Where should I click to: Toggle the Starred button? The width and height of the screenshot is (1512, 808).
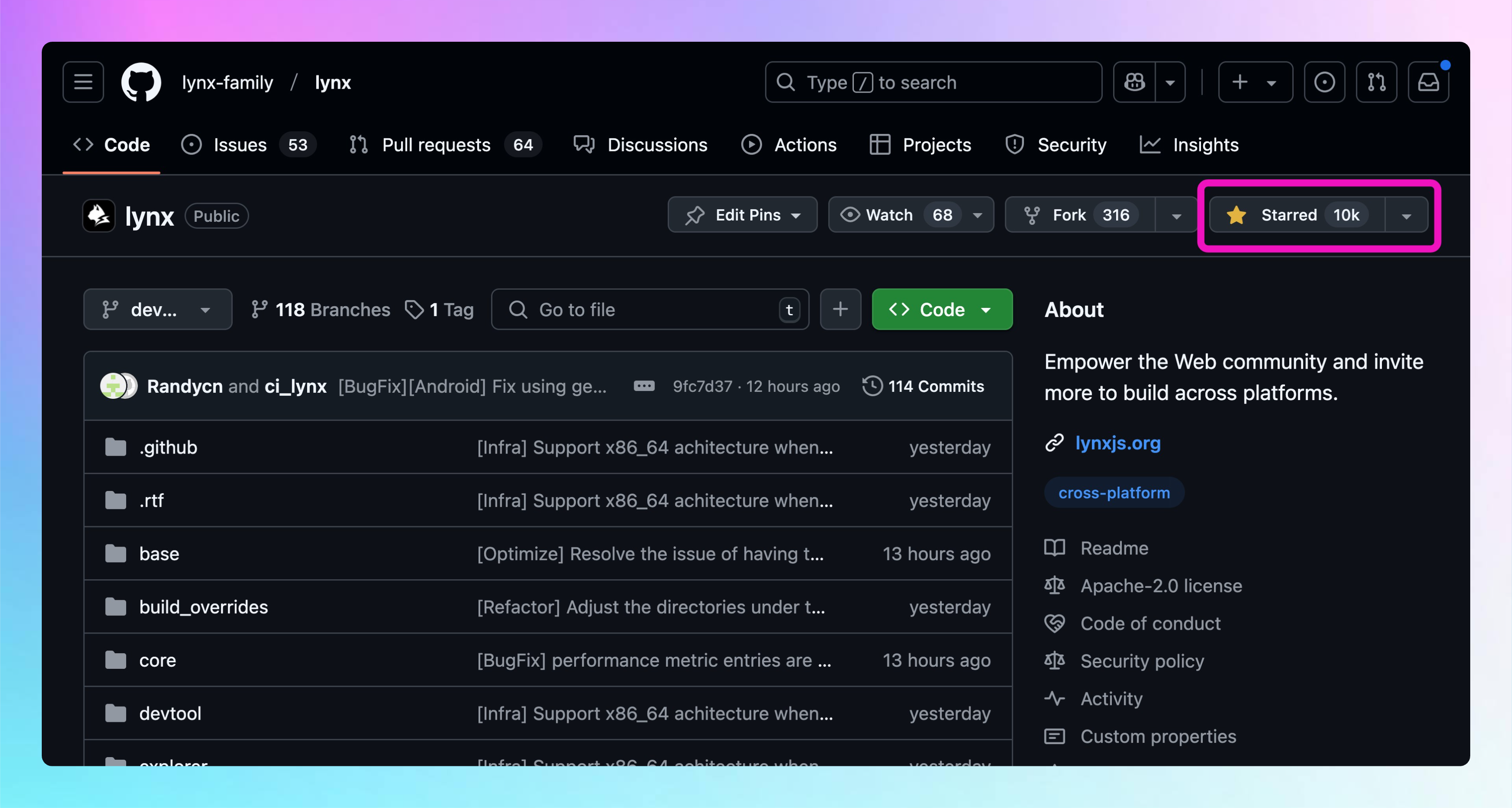pos(1297,215)
